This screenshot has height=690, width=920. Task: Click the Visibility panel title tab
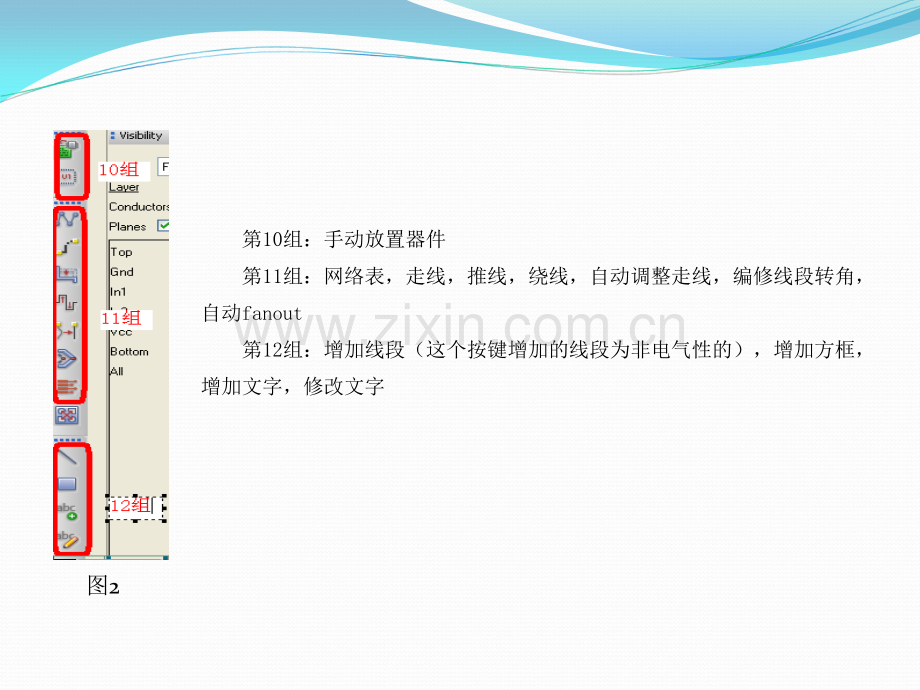coord(138,136)
